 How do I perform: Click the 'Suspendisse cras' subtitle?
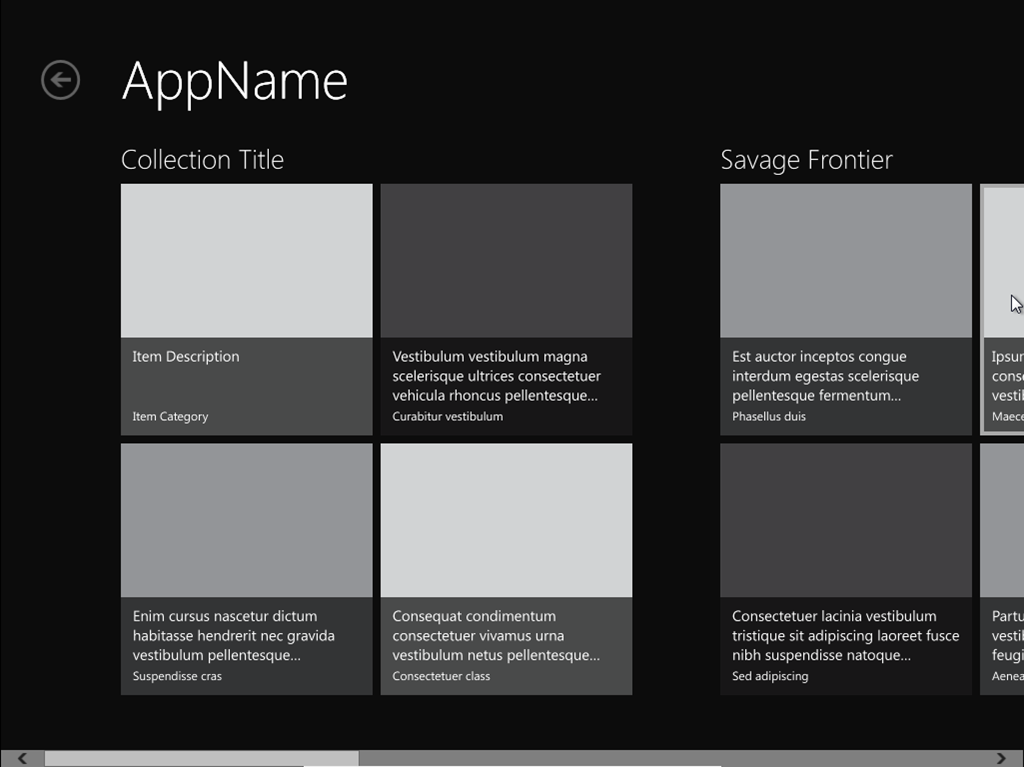point(177,676)
